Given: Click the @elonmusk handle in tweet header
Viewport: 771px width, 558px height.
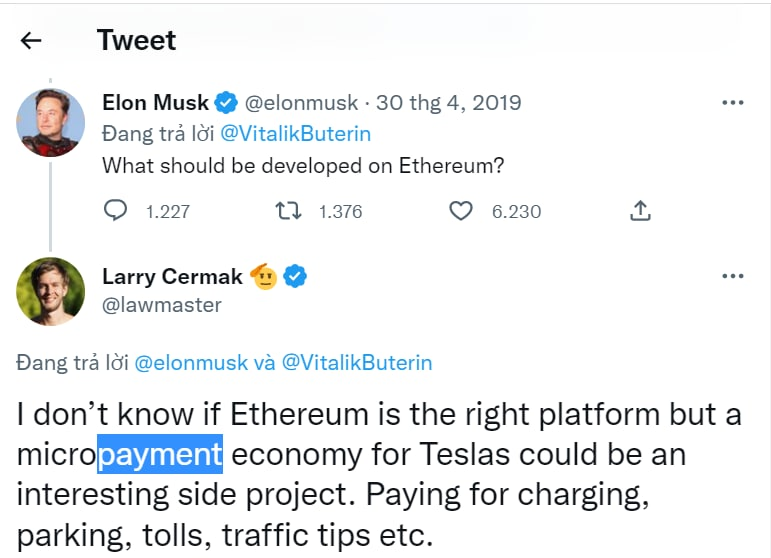Looking at the screenshot, I should click(299, 102).
